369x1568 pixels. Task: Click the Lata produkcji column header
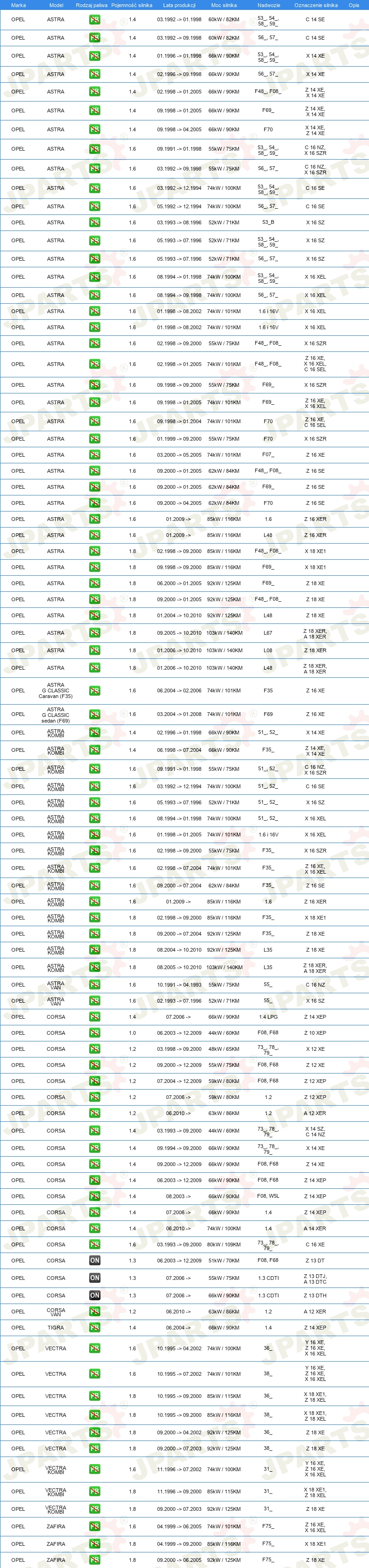point(179,5)
